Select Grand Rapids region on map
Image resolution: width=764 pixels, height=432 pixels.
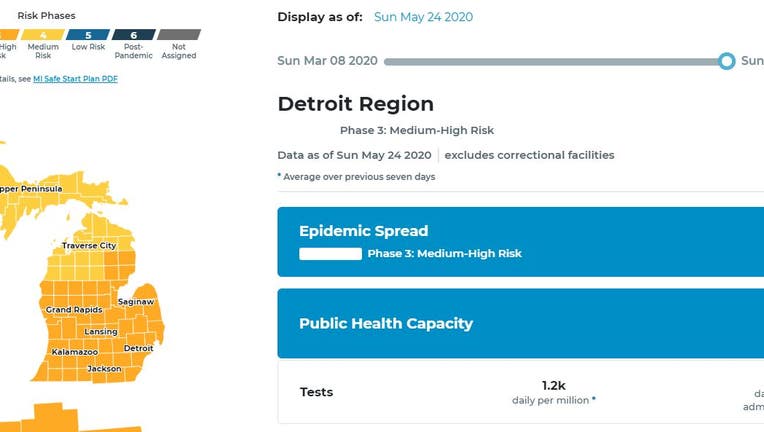click(x=74, y=309)
